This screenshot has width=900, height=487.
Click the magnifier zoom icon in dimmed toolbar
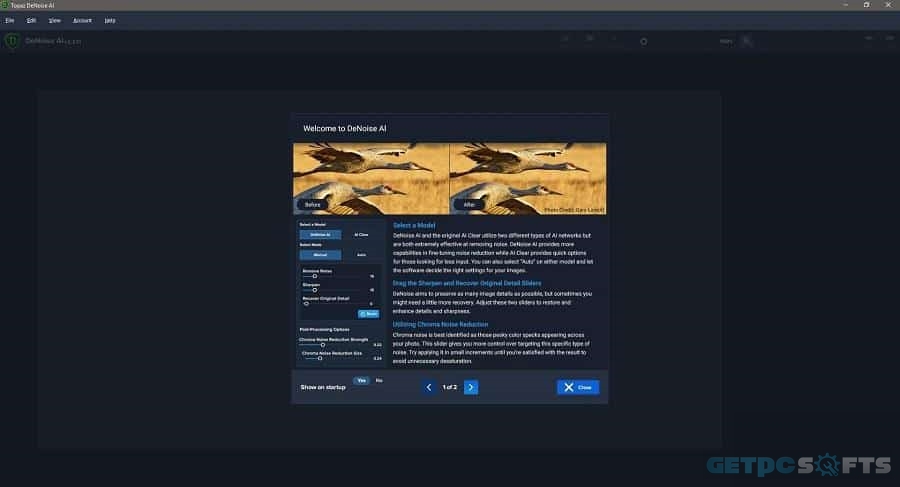click(746, 41)
